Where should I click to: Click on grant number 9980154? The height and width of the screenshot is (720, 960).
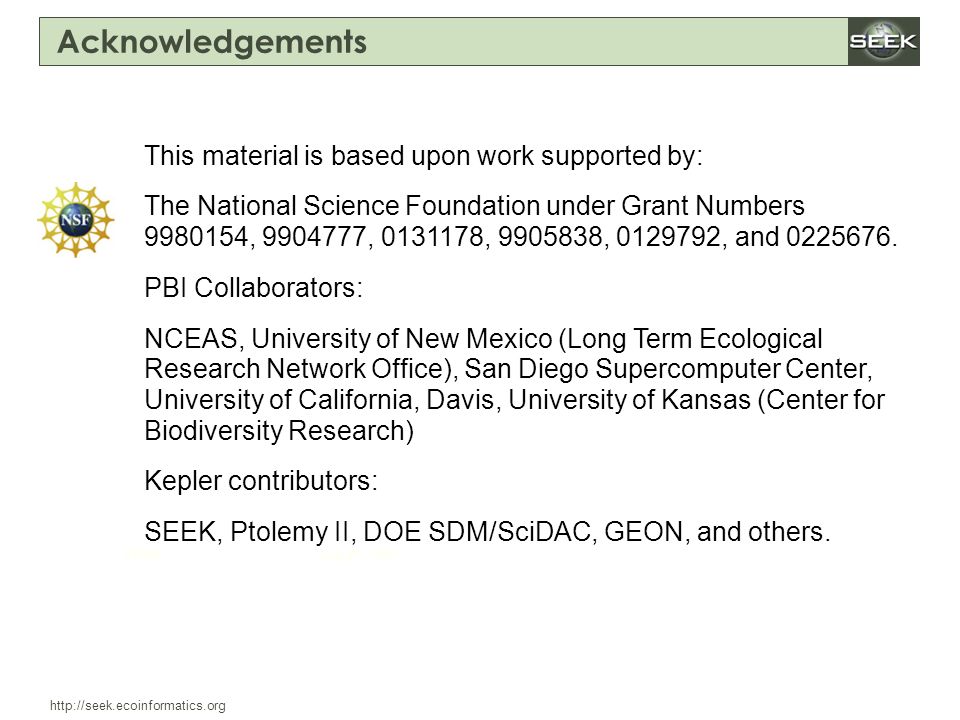click(x=196, y=236)
